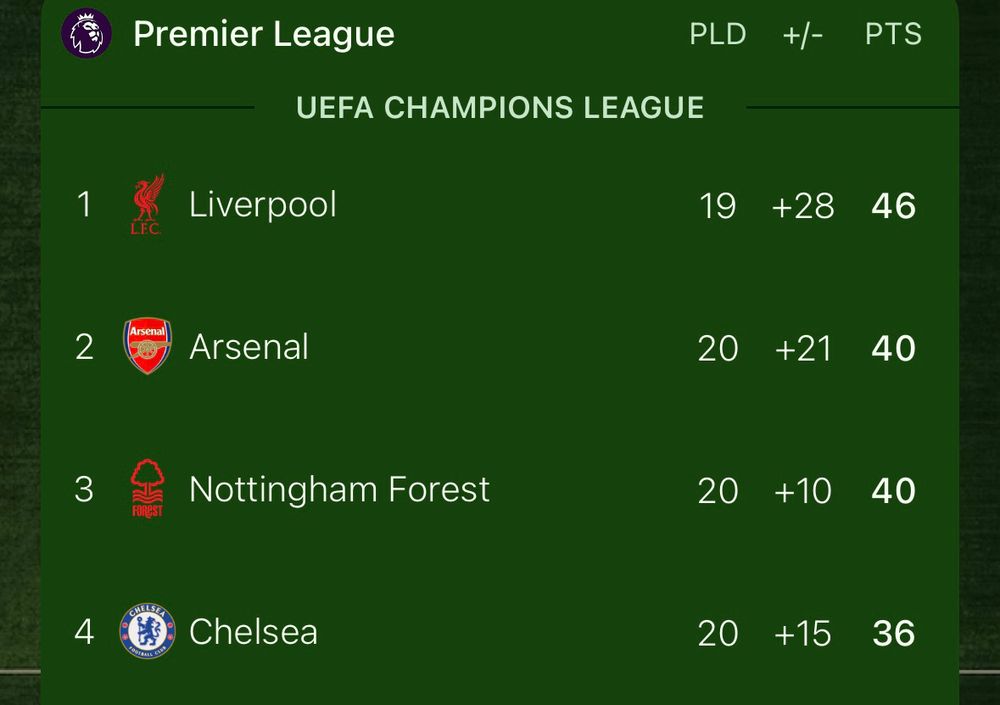Select Chelsea team name
Image resolution: width=1000 pixels, height=705 pixels.
tap(253, 632)
